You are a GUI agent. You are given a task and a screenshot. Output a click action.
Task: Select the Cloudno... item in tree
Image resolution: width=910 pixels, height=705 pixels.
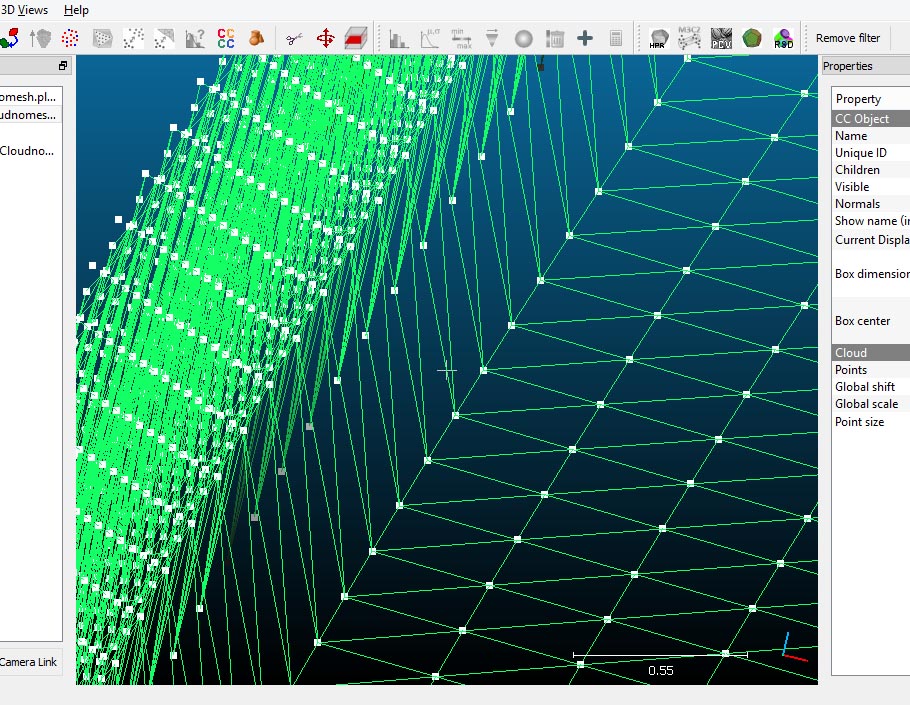[x=27, y=152]
